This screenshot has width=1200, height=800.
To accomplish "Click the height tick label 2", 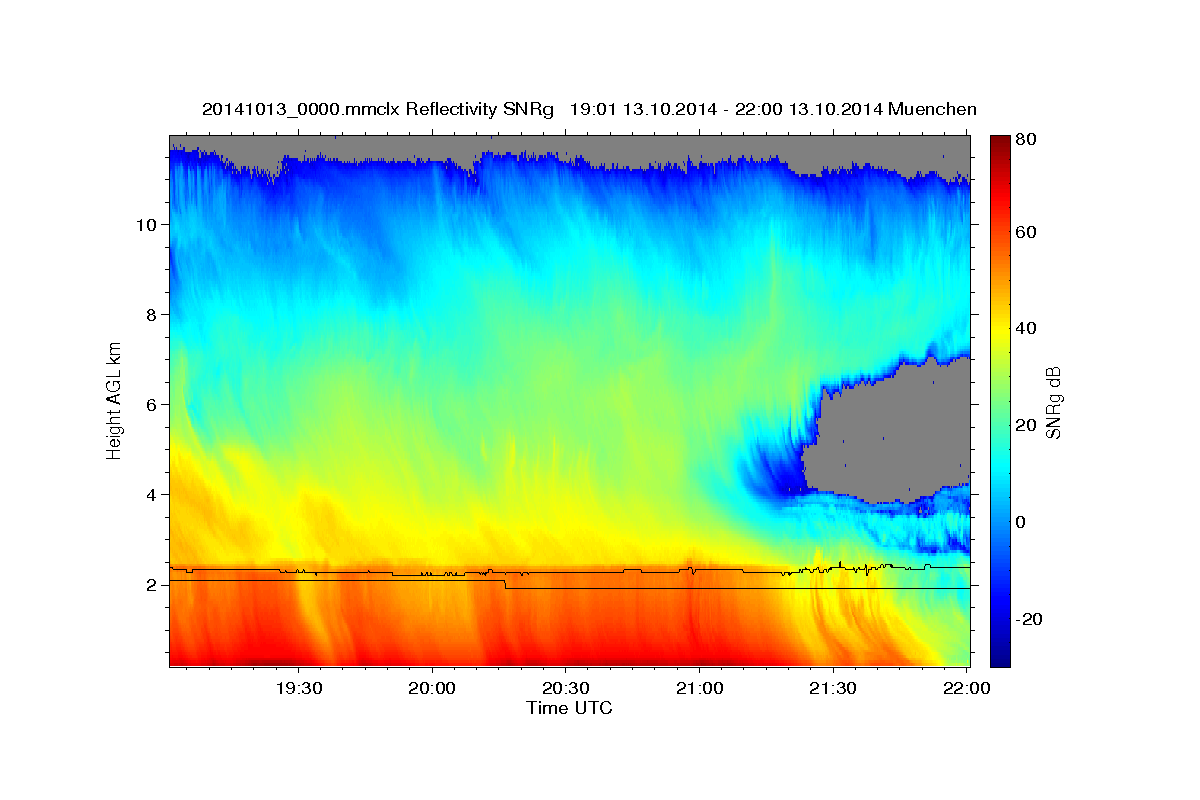I will point(150,585).
